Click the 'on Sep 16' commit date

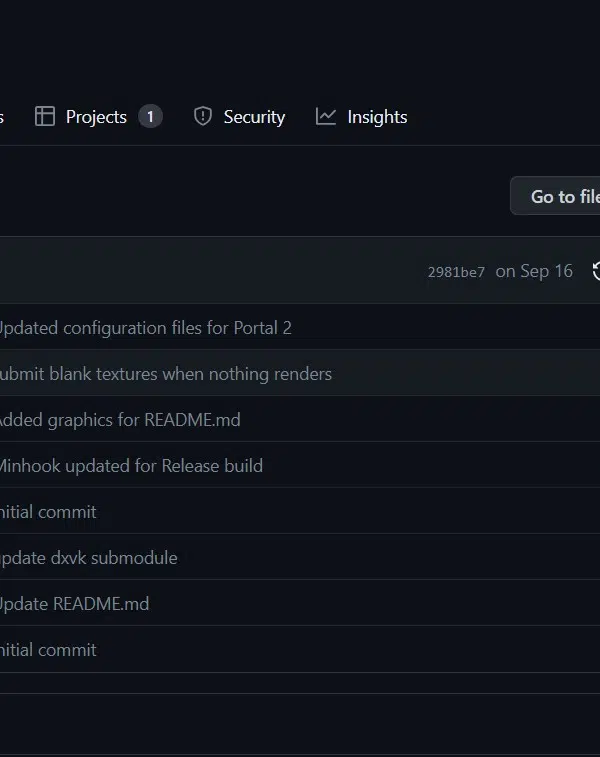tap(534, 271)
